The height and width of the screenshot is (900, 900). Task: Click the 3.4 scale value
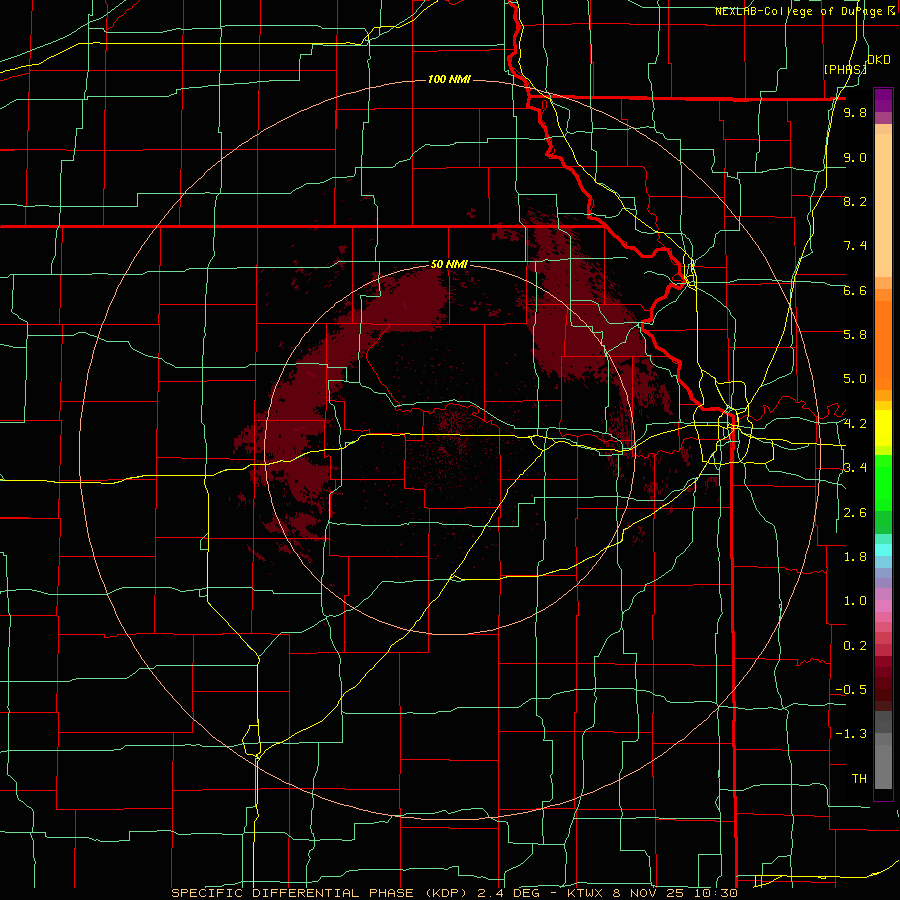855,468
